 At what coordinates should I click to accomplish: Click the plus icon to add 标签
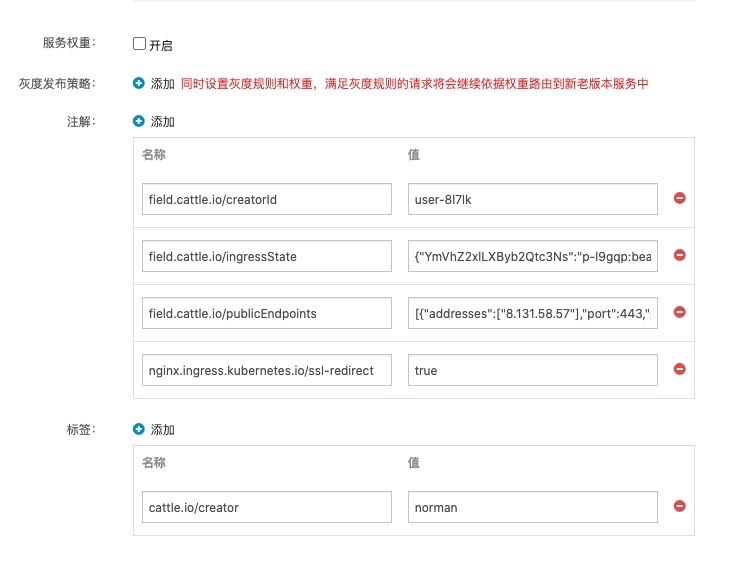coord(139,429)
